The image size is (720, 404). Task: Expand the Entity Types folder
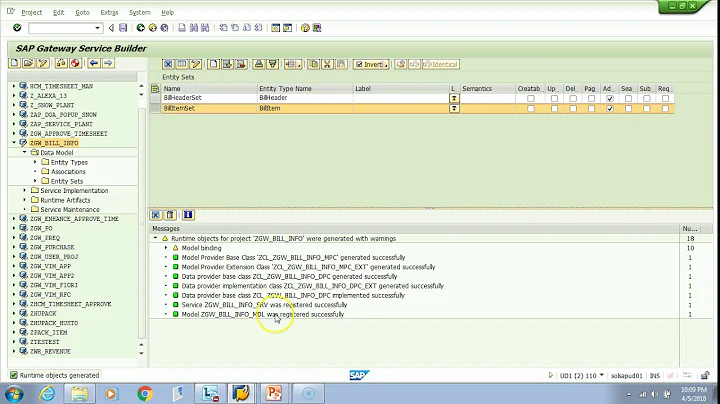click(x=35, y=162)
